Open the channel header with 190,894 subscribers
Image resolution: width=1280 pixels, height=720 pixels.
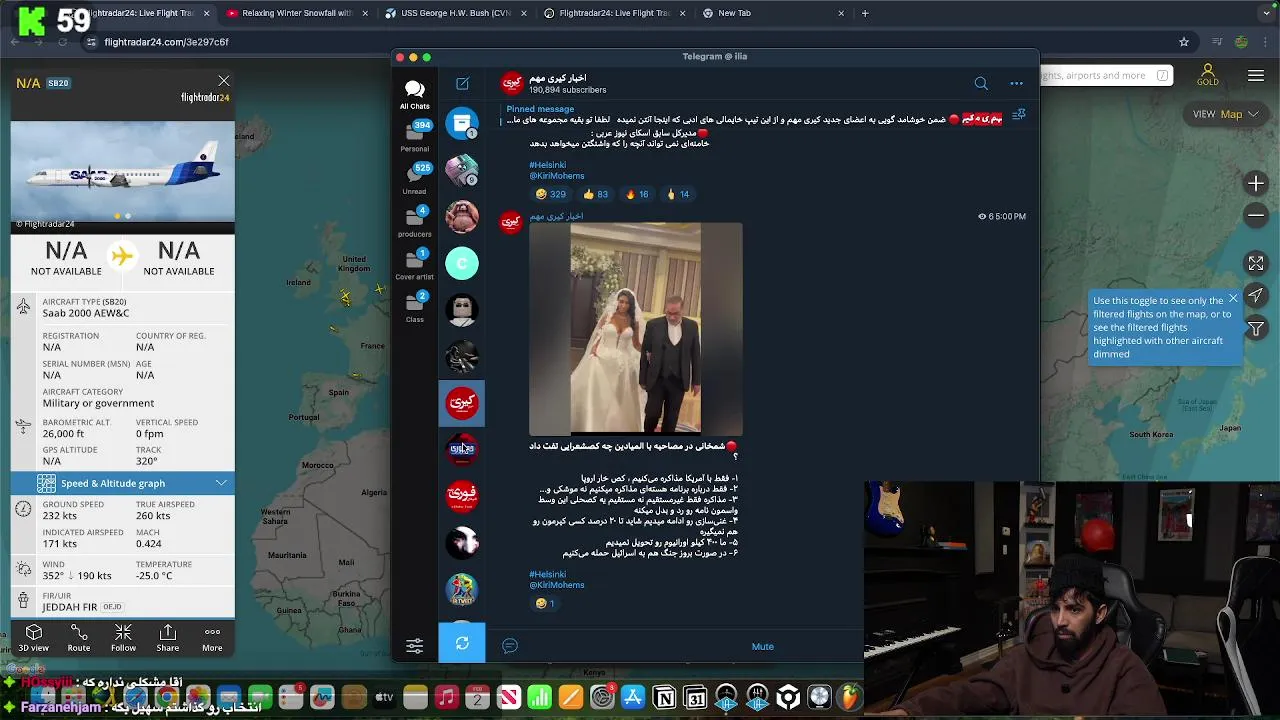pos(558,84)
